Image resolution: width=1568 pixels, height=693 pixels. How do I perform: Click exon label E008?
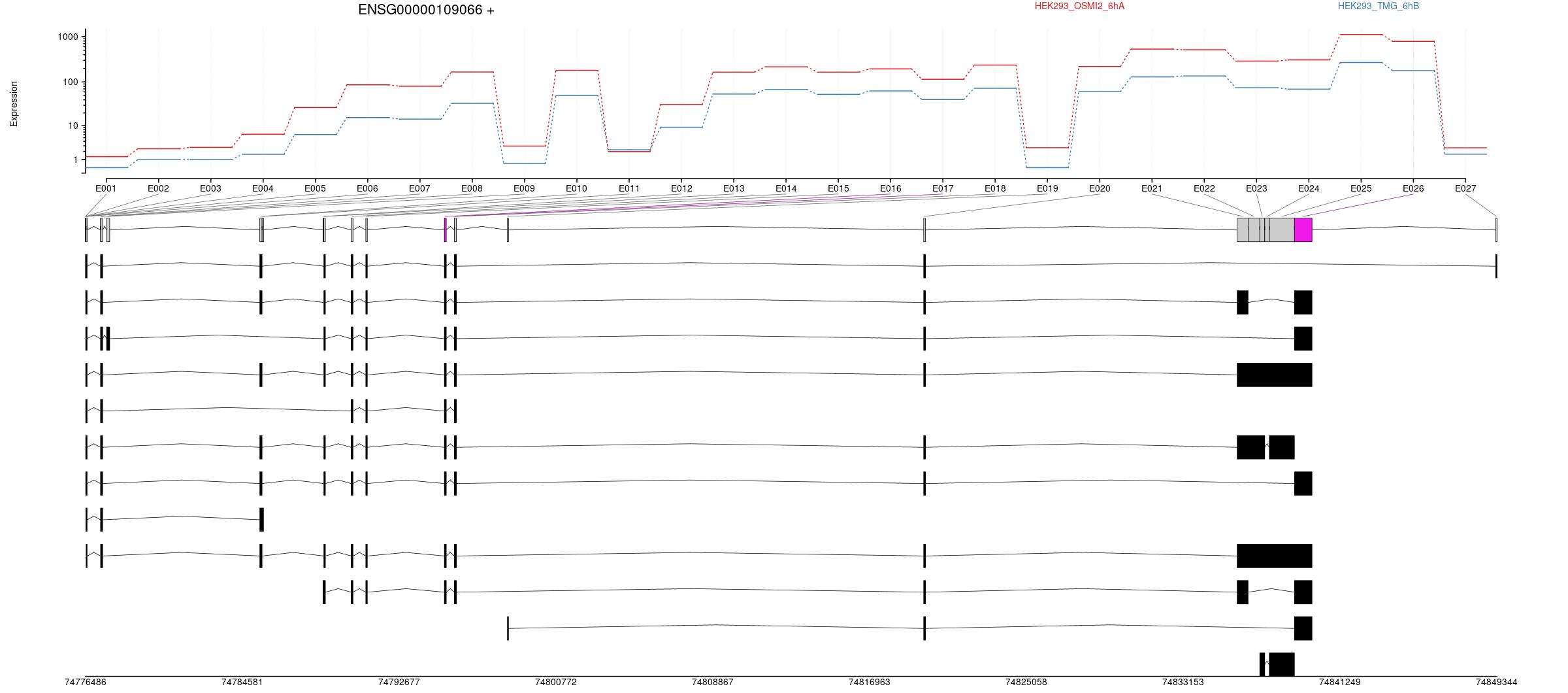472,188
